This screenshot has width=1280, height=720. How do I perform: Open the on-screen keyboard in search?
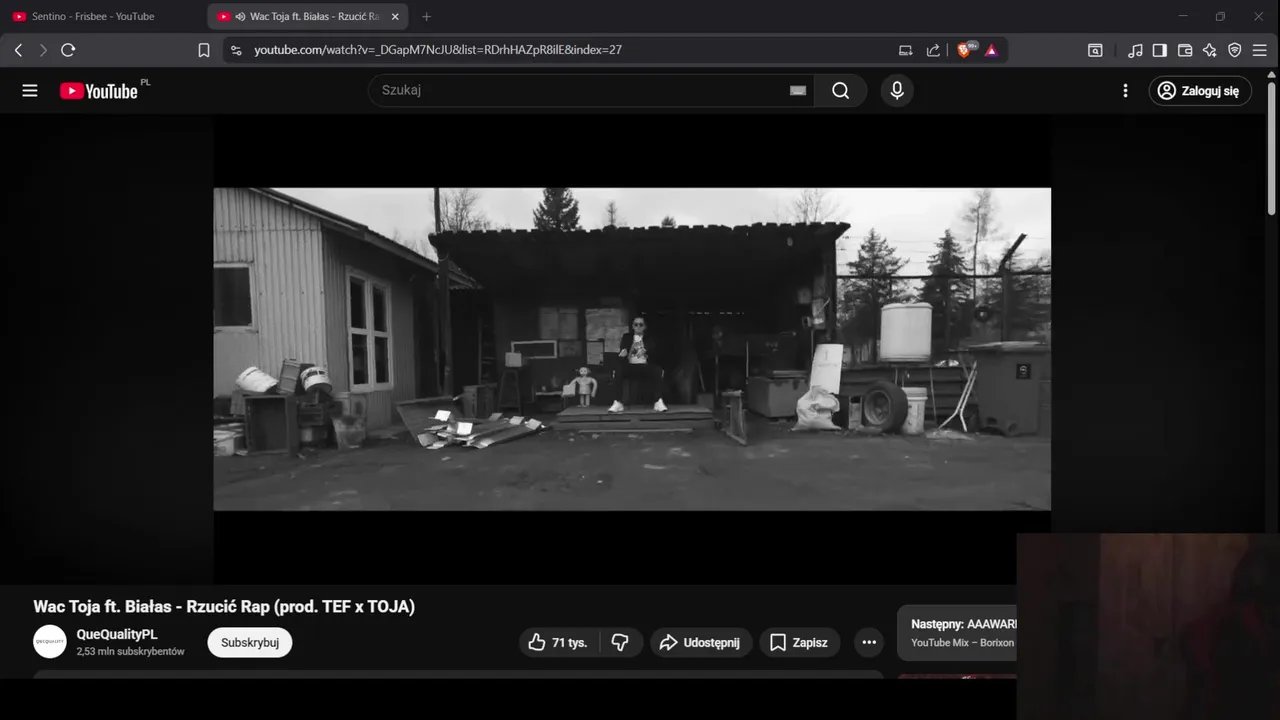798,91
